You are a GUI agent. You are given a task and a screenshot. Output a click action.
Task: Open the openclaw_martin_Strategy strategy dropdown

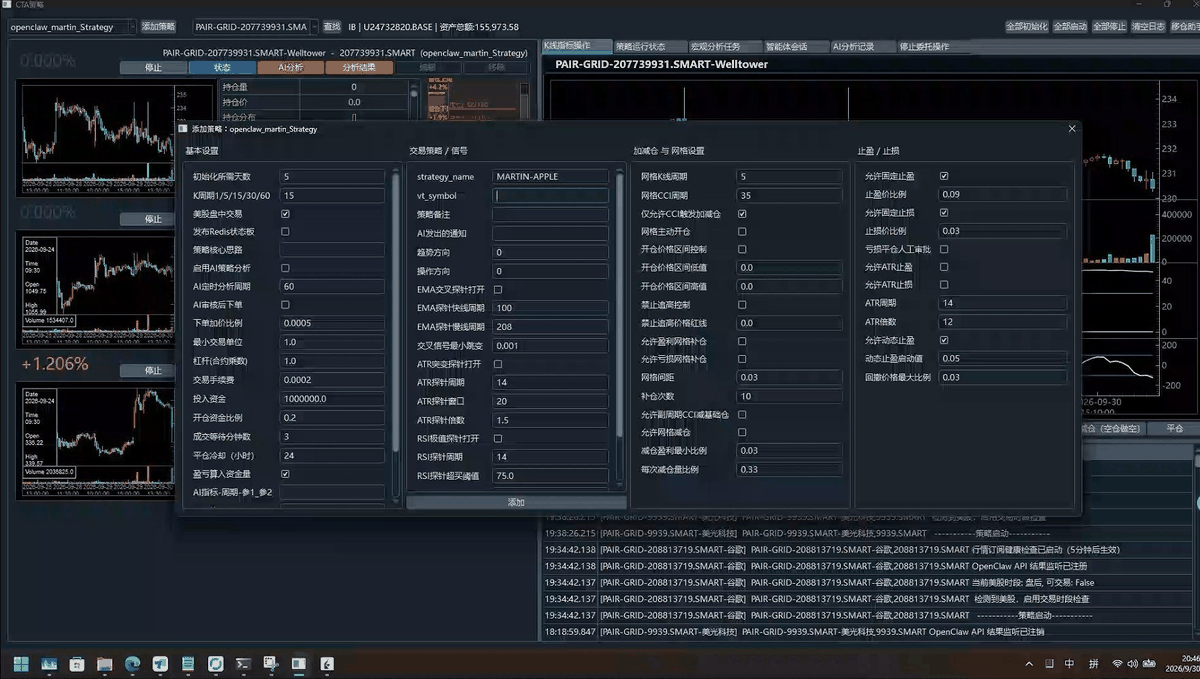[70, 26]
